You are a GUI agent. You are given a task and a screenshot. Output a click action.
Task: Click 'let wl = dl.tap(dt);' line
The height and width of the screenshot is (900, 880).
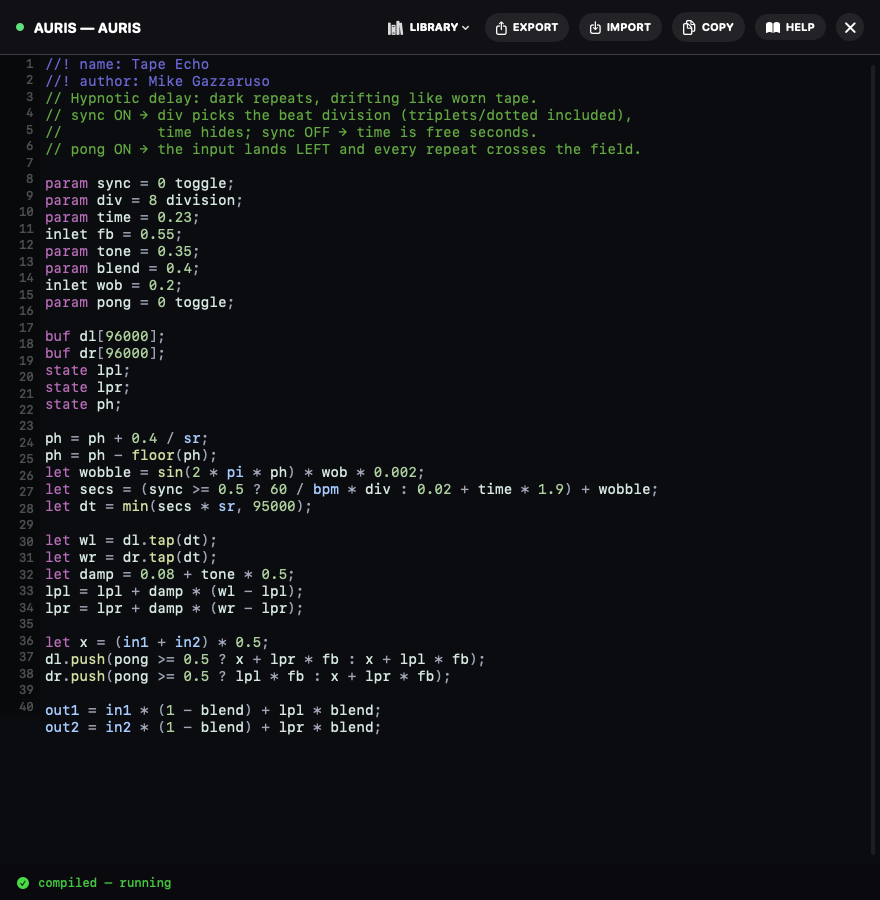(x=131, y=541)
